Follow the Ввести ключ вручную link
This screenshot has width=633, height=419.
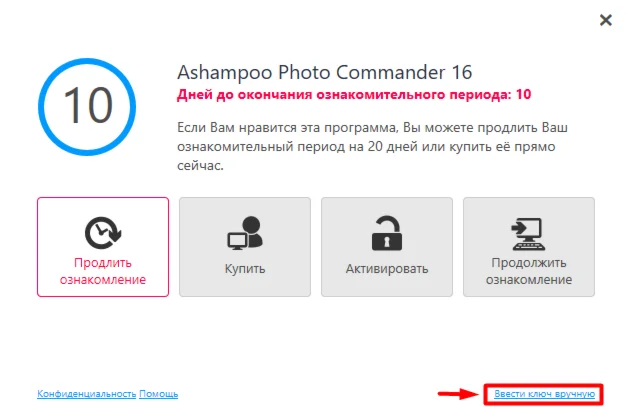[545, 394]
